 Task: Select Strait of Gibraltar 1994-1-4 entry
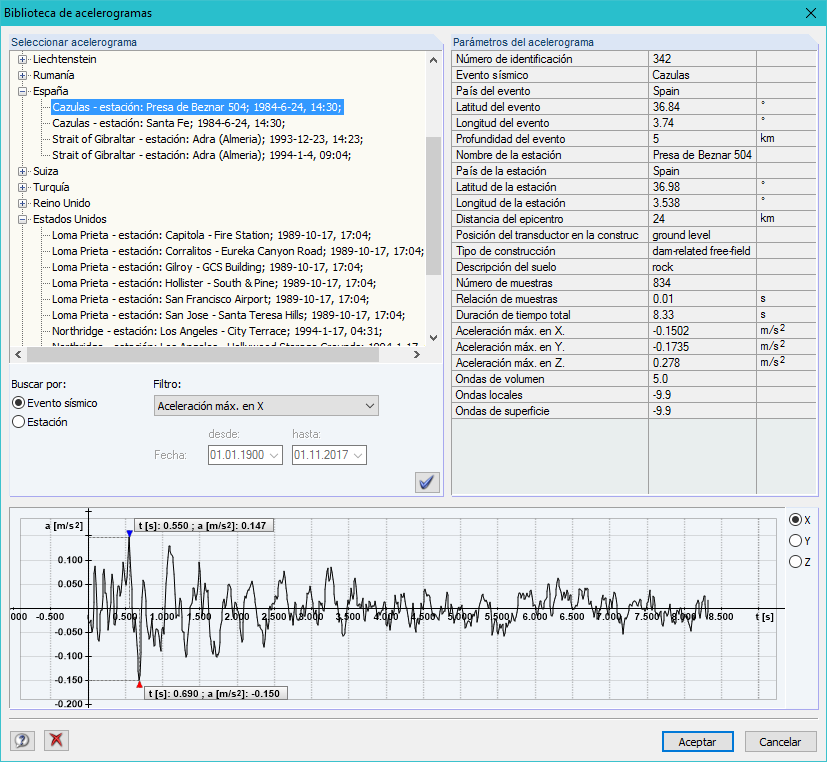click(x=201, y=155)
